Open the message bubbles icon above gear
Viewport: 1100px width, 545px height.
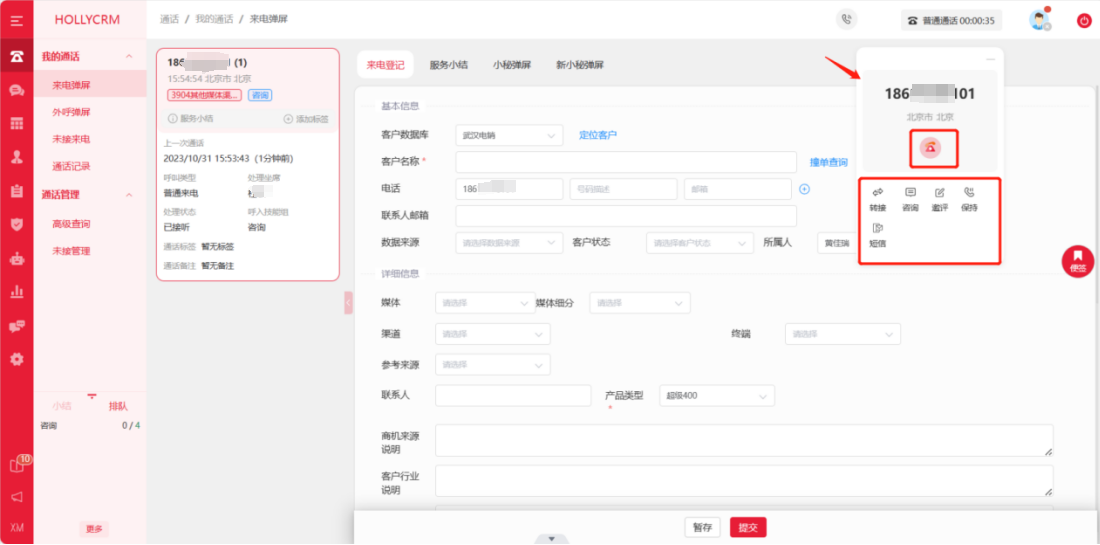pyautogui.click(x=17, y=326)
